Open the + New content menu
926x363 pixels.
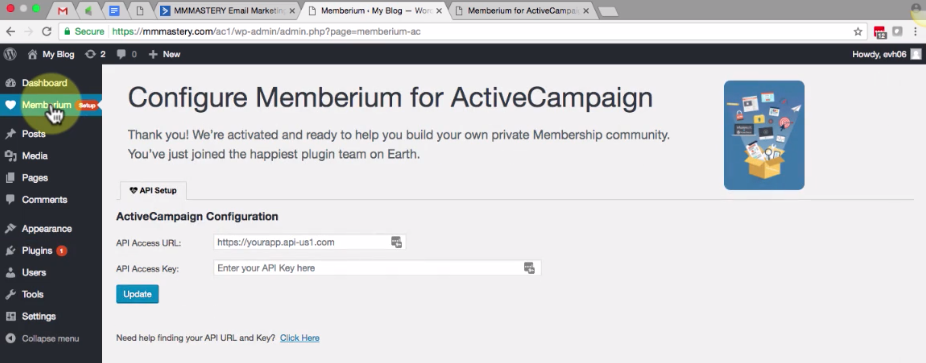tap(164, 54)
